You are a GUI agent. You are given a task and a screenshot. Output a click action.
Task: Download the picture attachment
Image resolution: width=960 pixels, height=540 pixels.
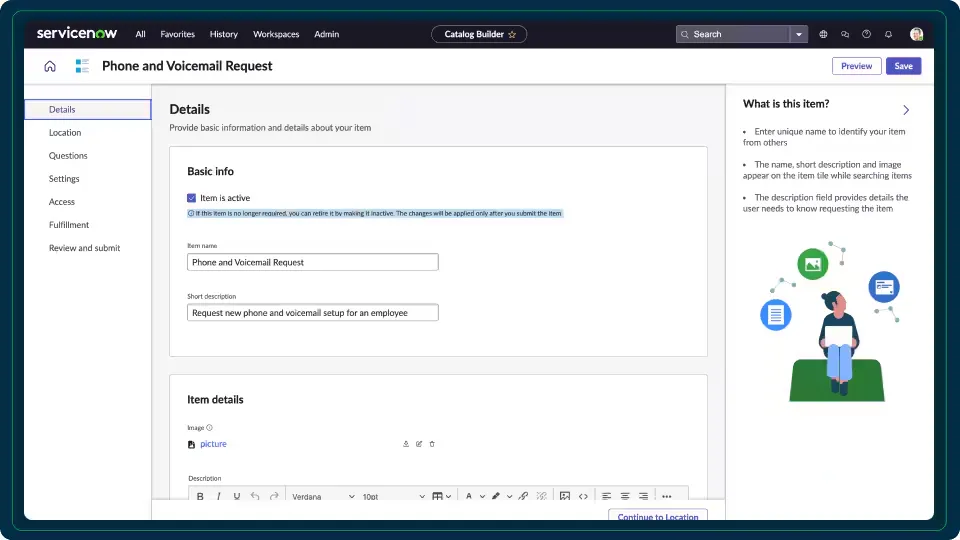click(406, 444)
